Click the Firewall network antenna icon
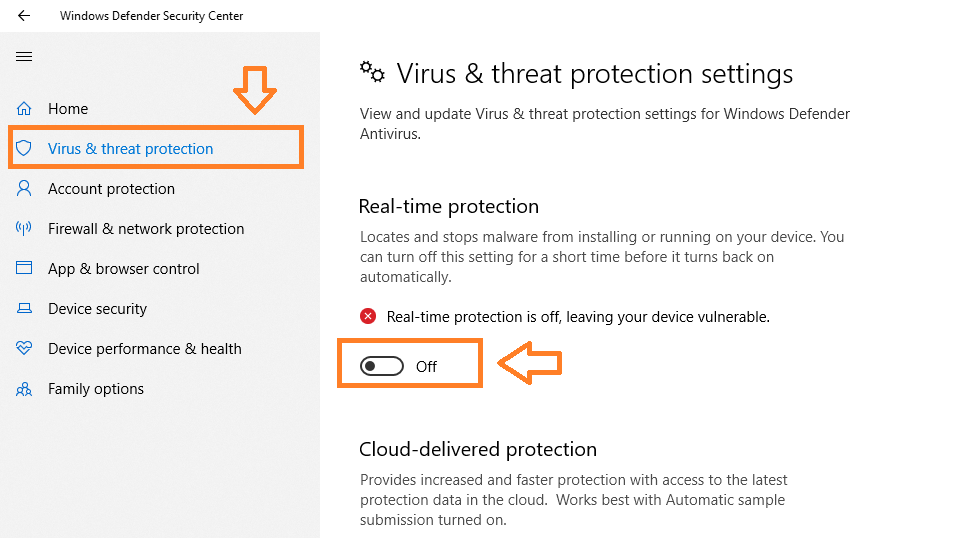The height and width of the screenshot is (538, 959). coord(24,229)
